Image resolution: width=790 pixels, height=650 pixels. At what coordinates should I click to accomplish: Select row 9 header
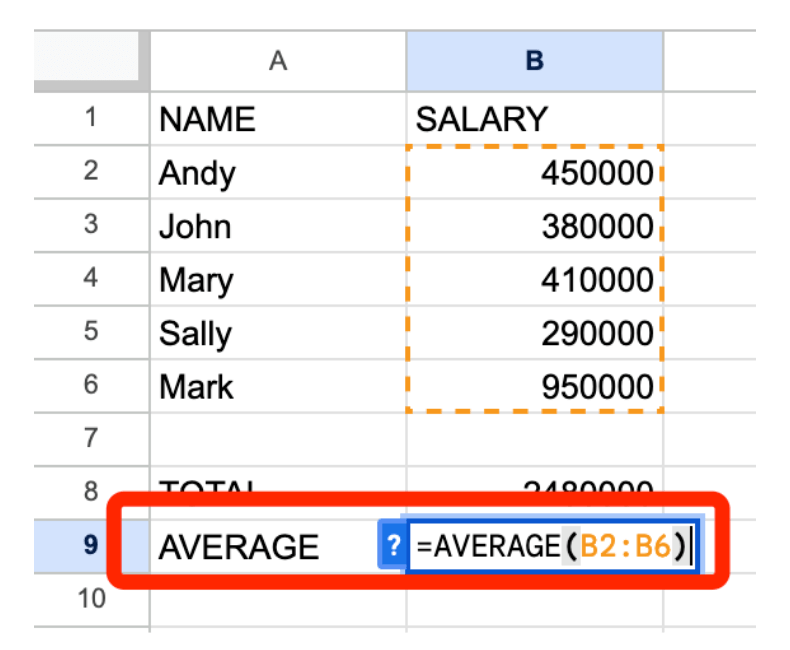click(x=91, y=546)
